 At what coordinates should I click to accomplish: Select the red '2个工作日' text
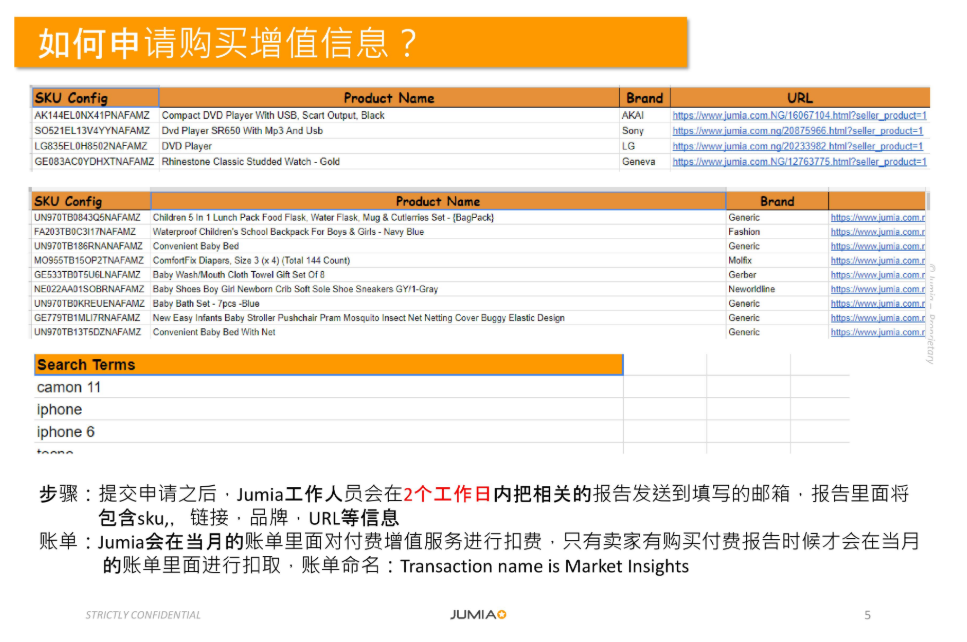click(446, 493)
